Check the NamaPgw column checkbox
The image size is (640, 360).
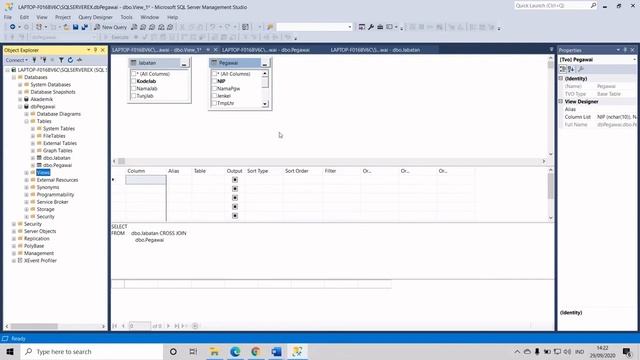pyautogui.click(x=214, y=89)
